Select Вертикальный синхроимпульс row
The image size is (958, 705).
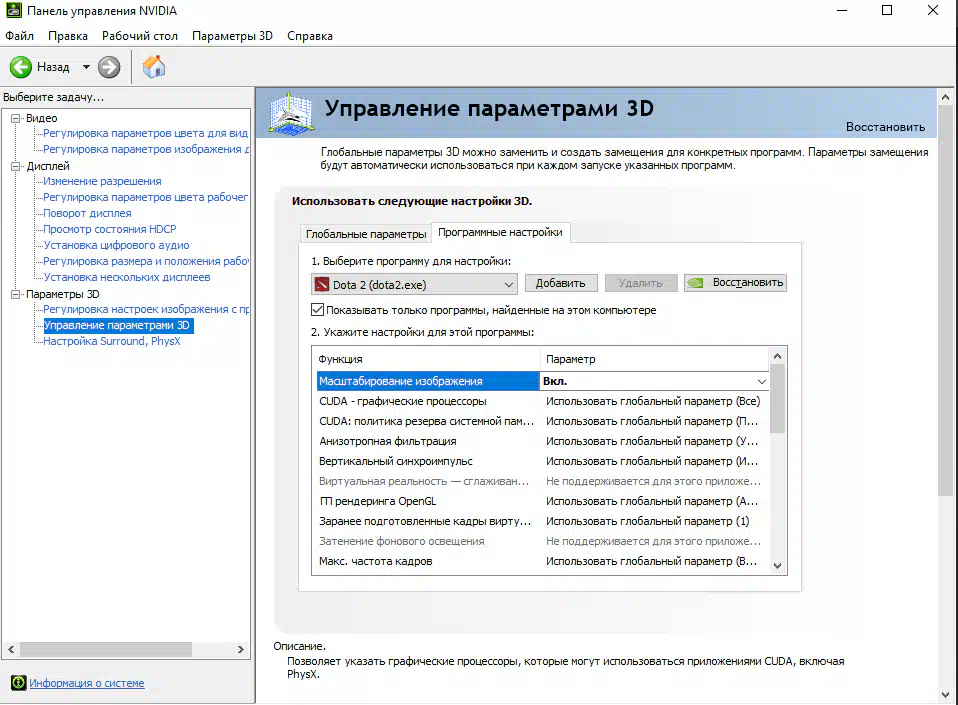pos(542,461)
